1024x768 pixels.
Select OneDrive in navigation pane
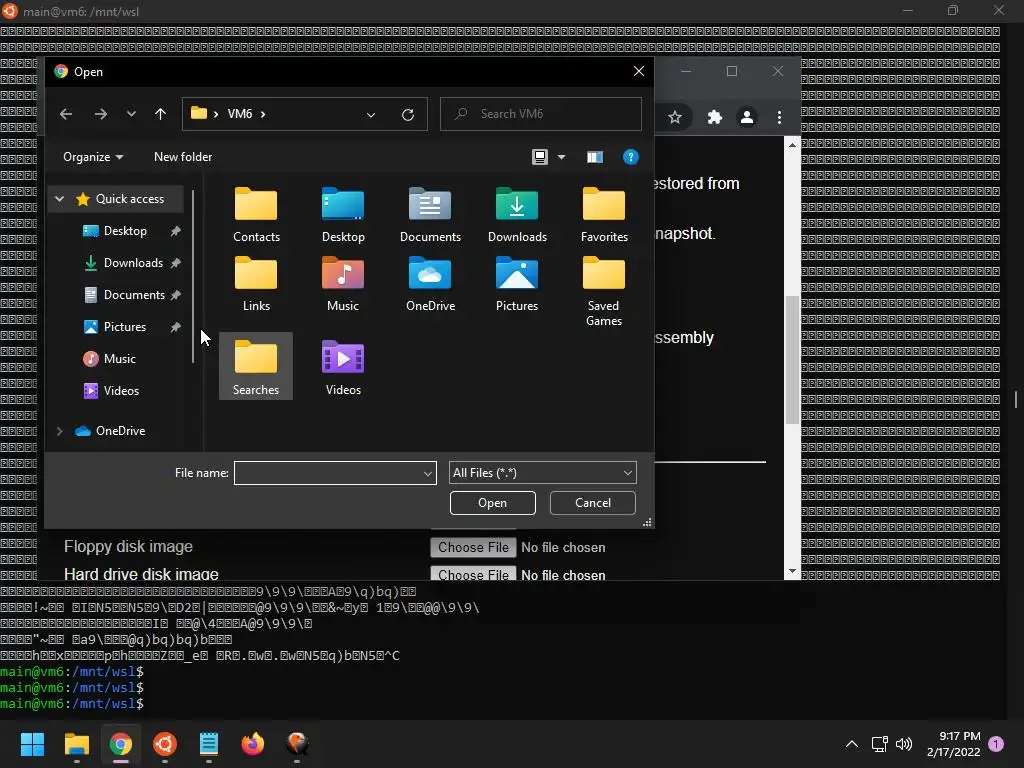120,431
